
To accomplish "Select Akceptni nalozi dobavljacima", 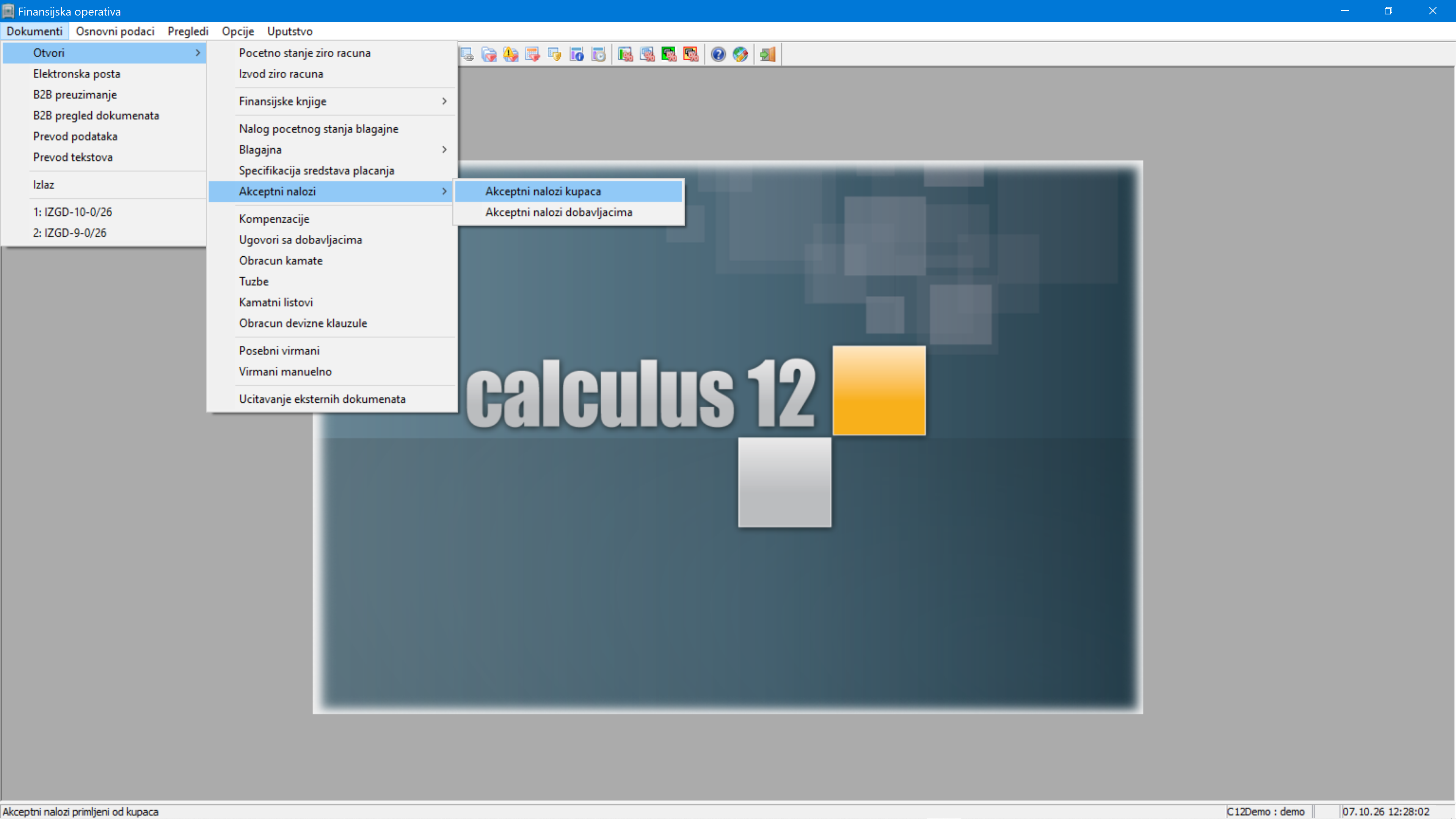I will tap(569, 212).
